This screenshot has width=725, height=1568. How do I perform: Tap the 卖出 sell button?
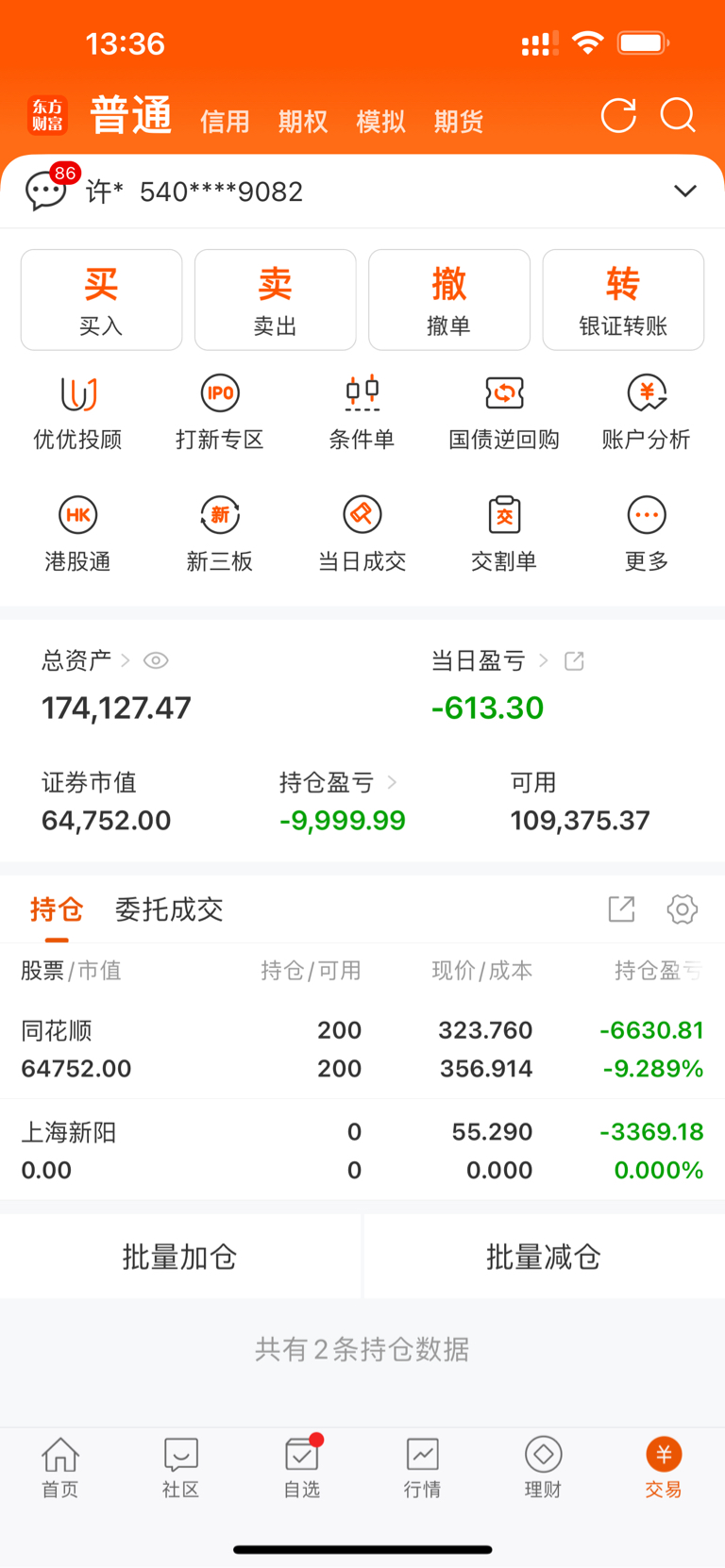point(275,300)
